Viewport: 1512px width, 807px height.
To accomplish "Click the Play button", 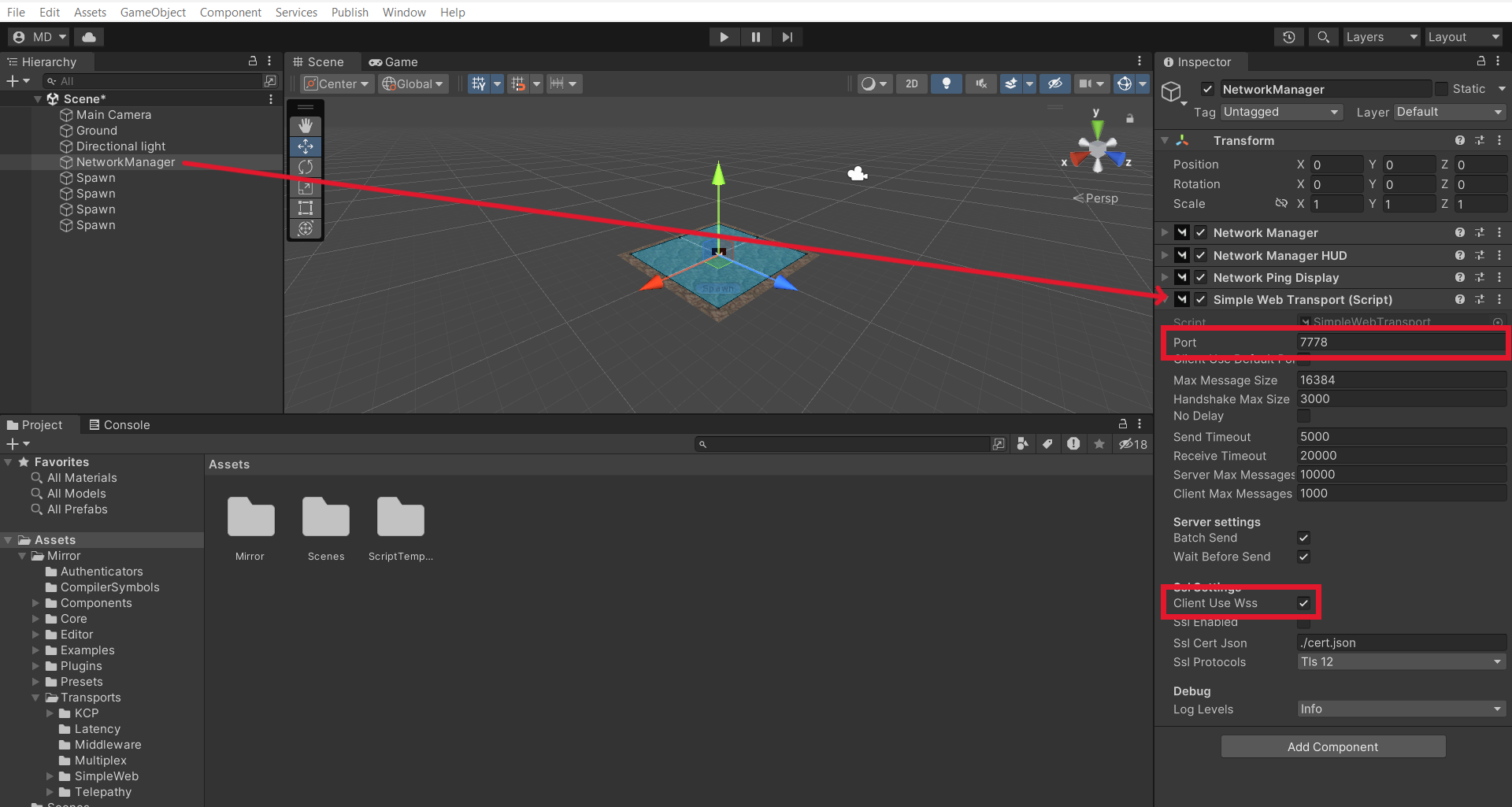I will pyautogui.click(x=724, y=37).
